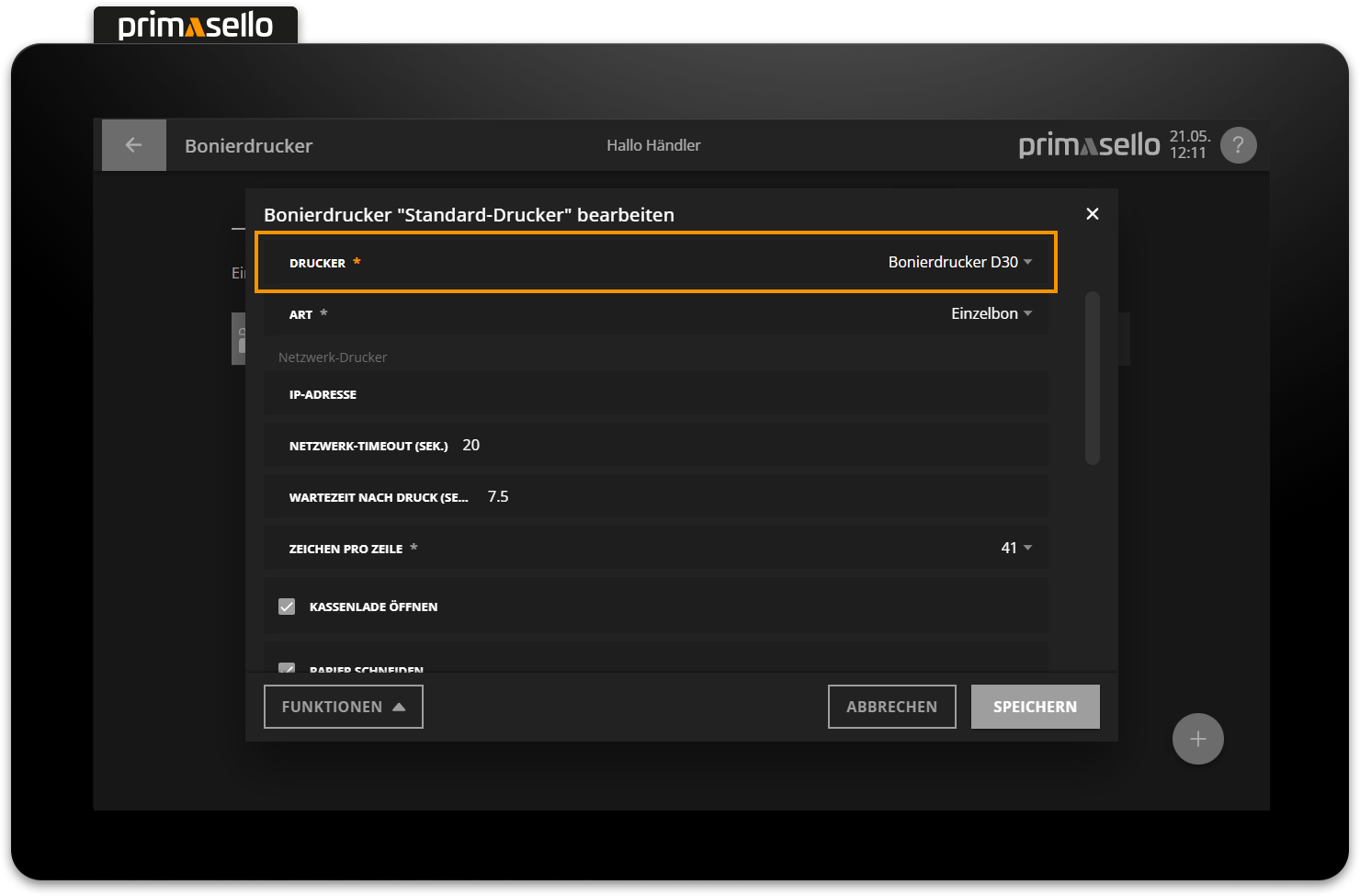The image size is (1360, 896).
Task: Open the Zeichen pro Zeile dropdown
Action: coord(1015,549)
